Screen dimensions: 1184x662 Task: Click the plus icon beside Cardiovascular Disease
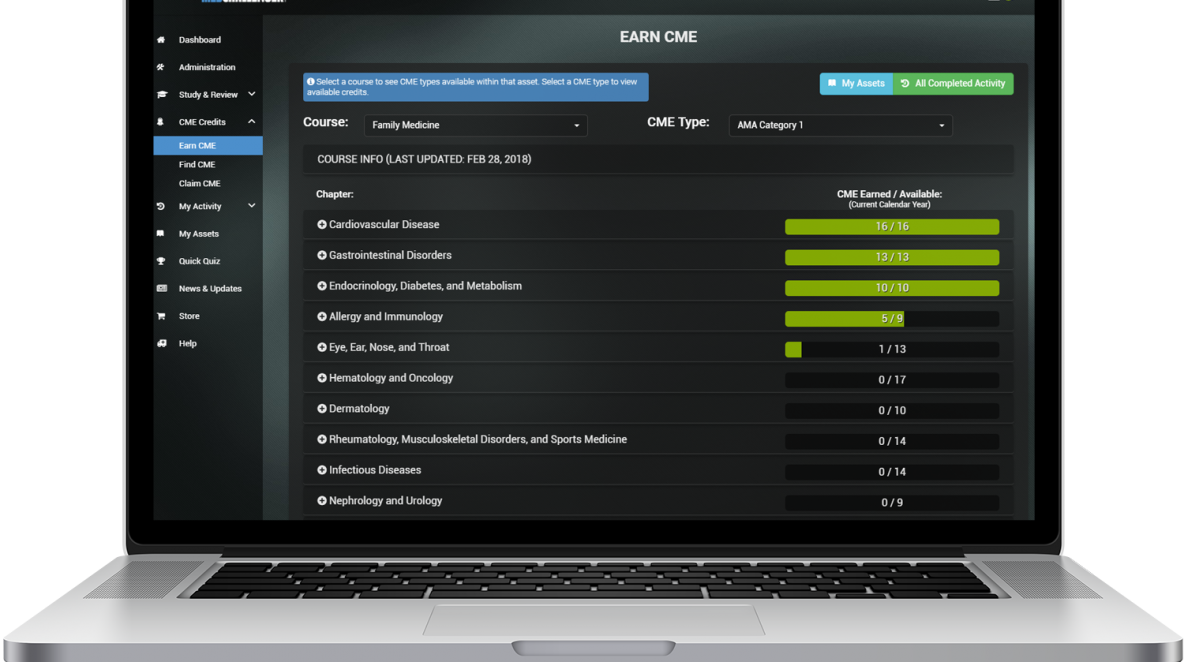pos(322,225)
